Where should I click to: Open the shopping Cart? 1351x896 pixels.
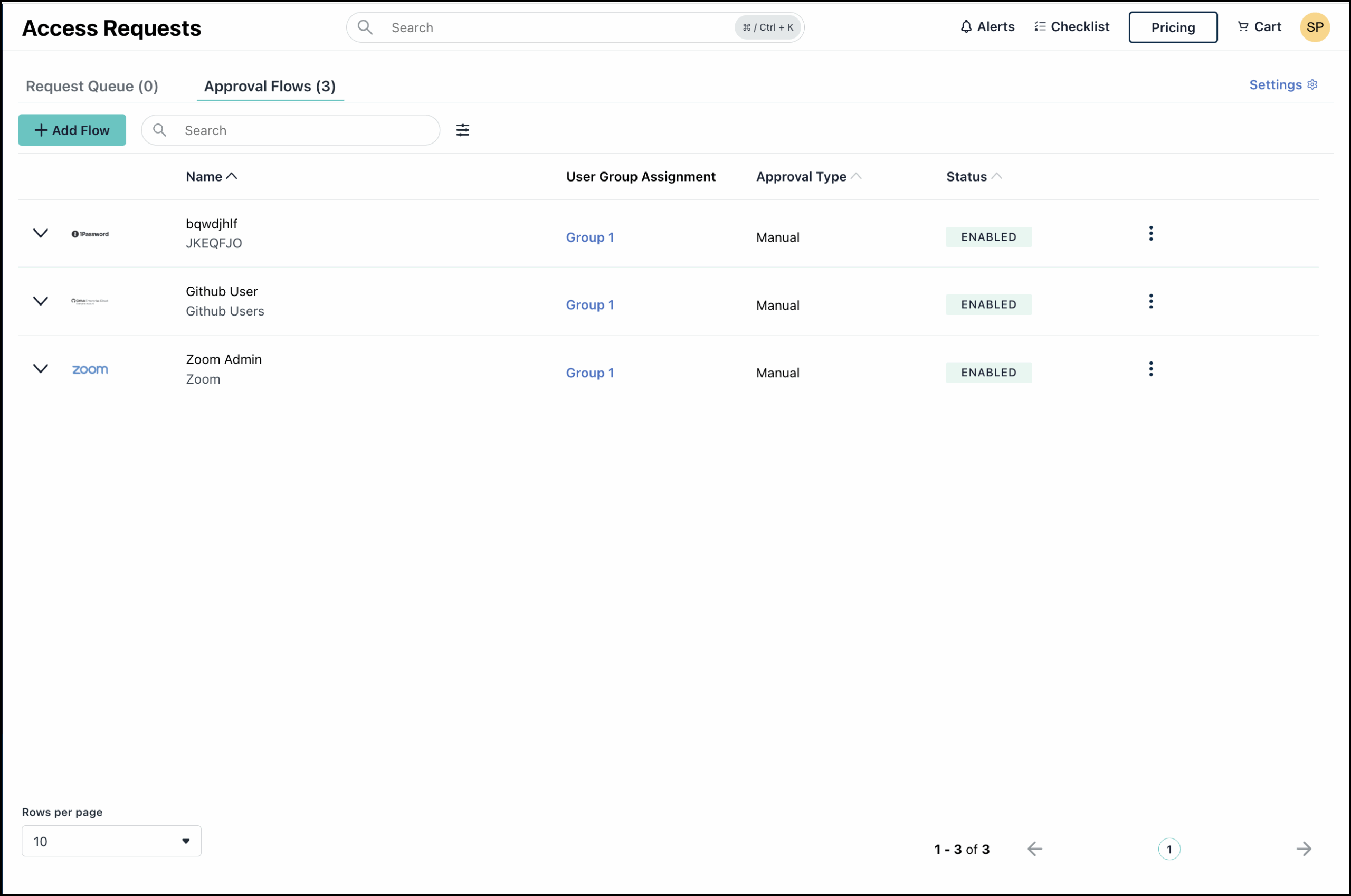pyautogui.click(x=1259, y=26)
